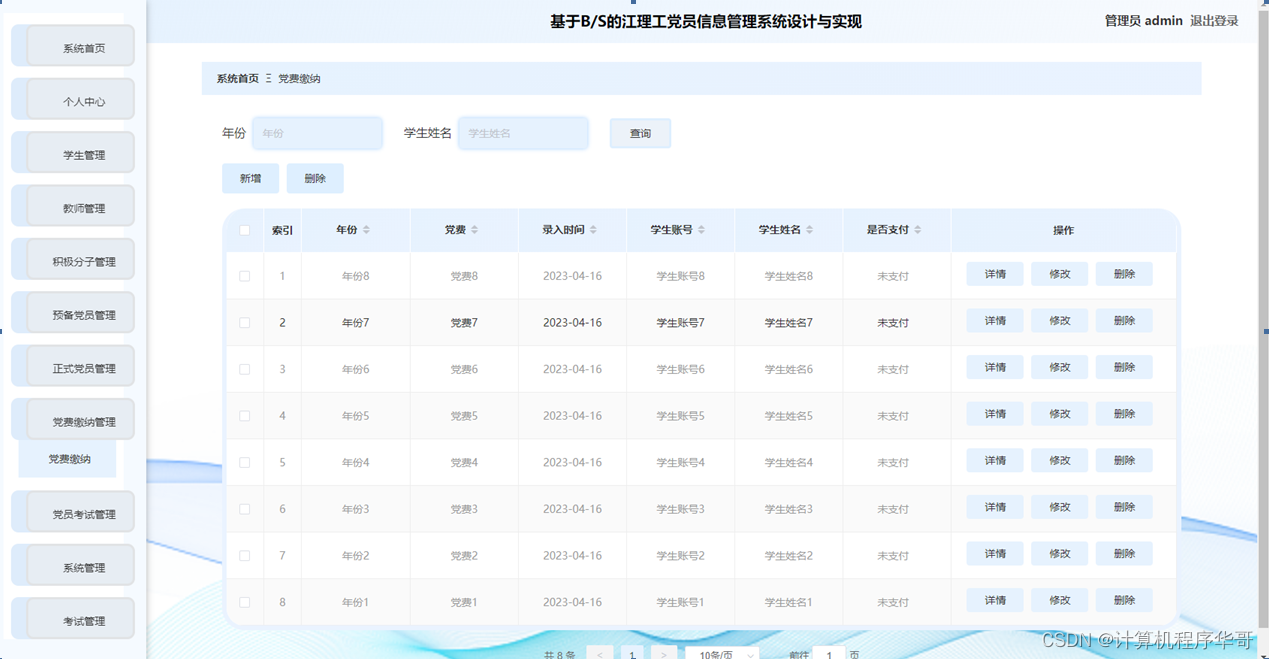Click the sort icon on 学生账号 column
The height and width of the screenshot is (659, 1269).
point(703,230)
